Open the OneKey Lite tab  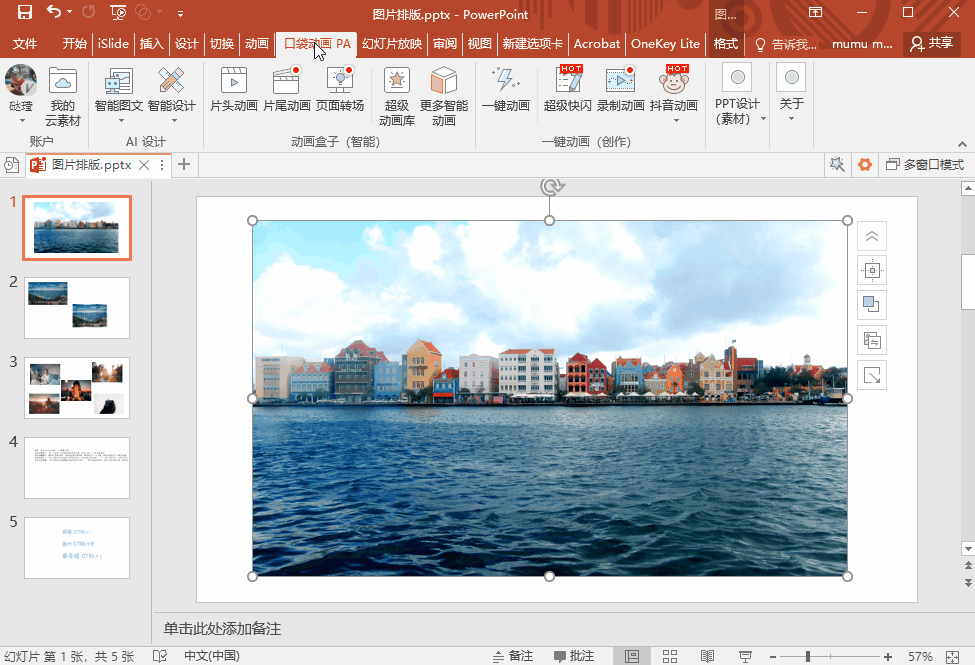[665, 44]
